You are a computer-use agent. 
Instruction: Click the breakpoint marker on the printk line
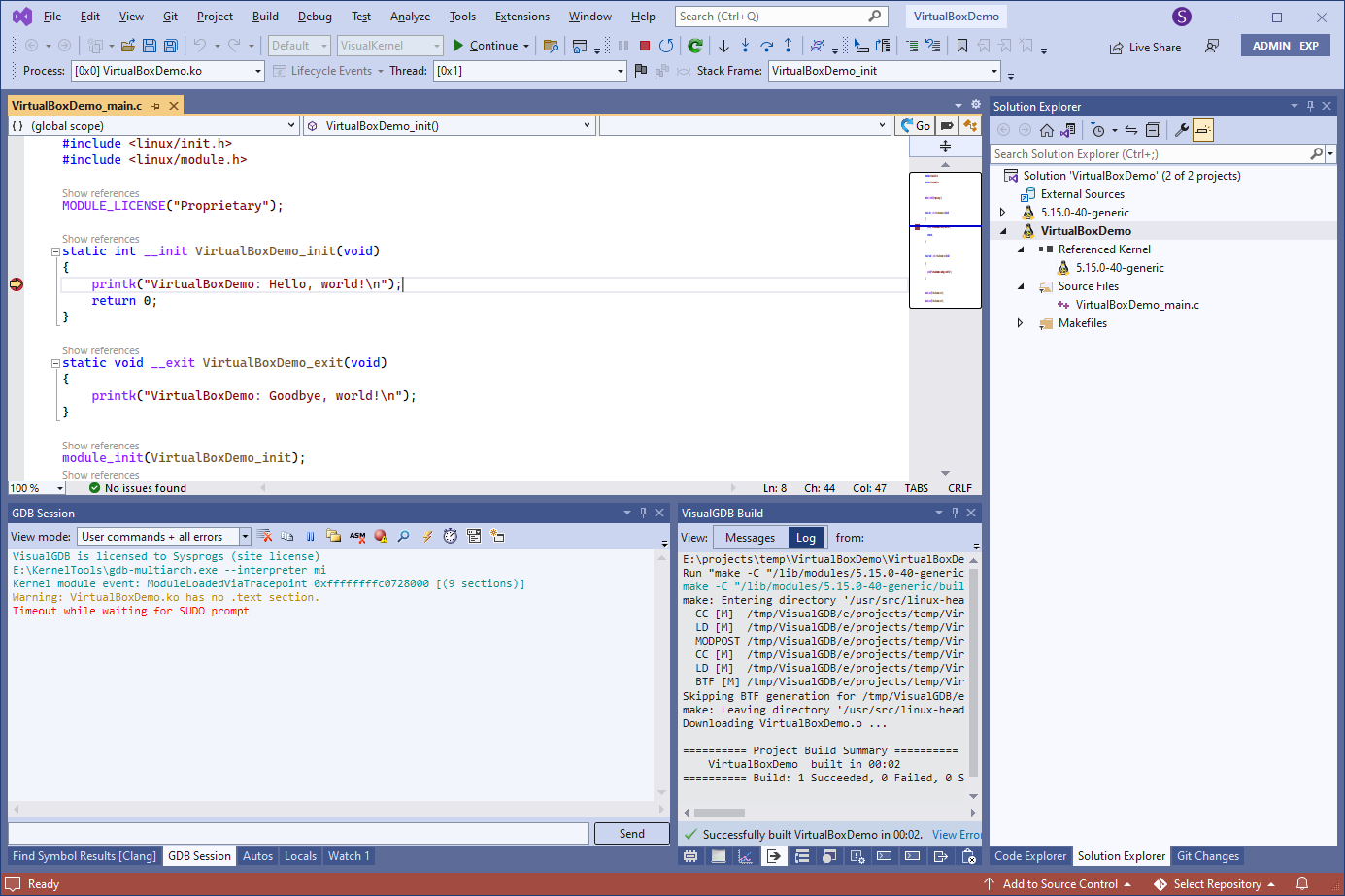click(x=17, y=284)
